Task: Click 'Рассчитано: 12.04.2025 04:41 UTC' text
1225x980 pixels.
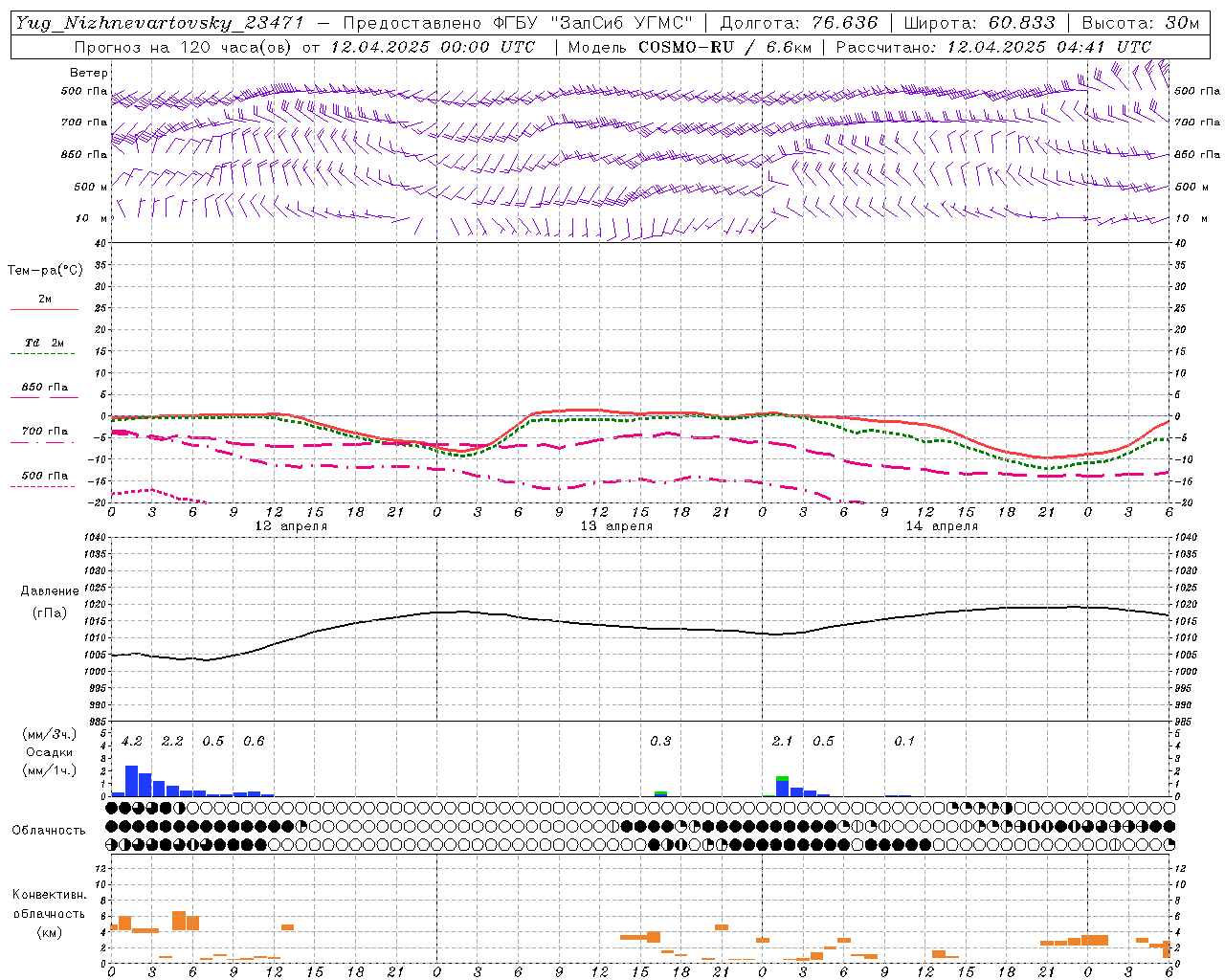Action: [993, 47]
